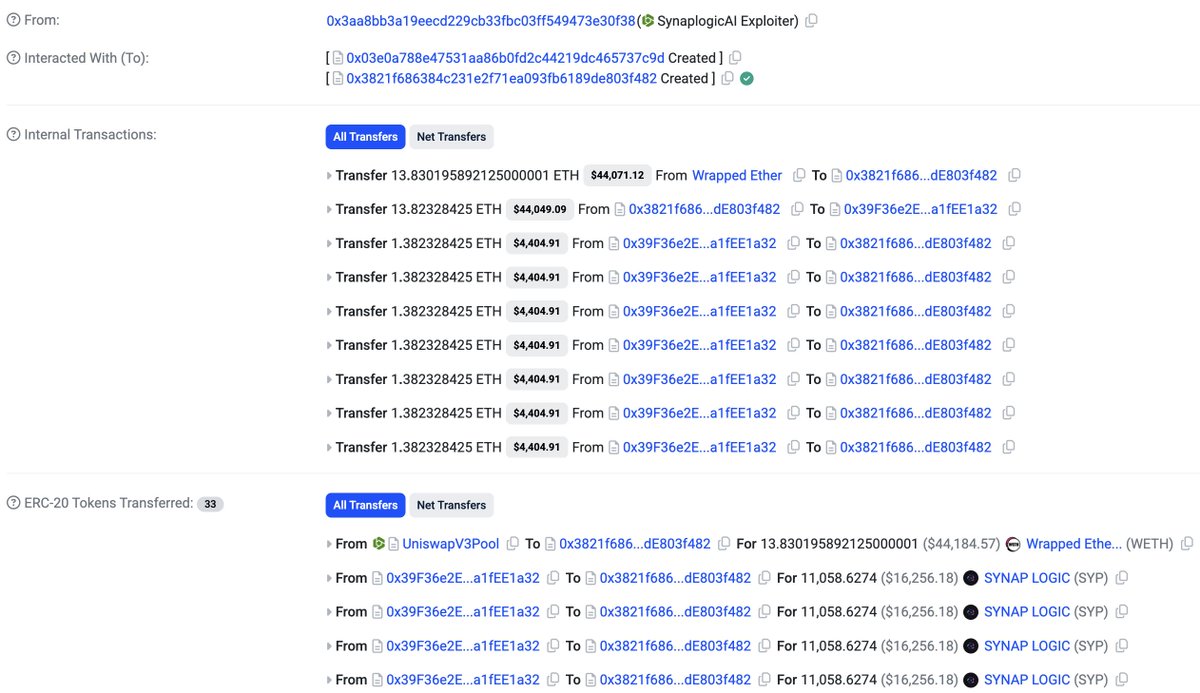Click the green UniswapV3Pool label icon
The image size is (1200, 693).
pyautogui.click(x=379, y=544)
